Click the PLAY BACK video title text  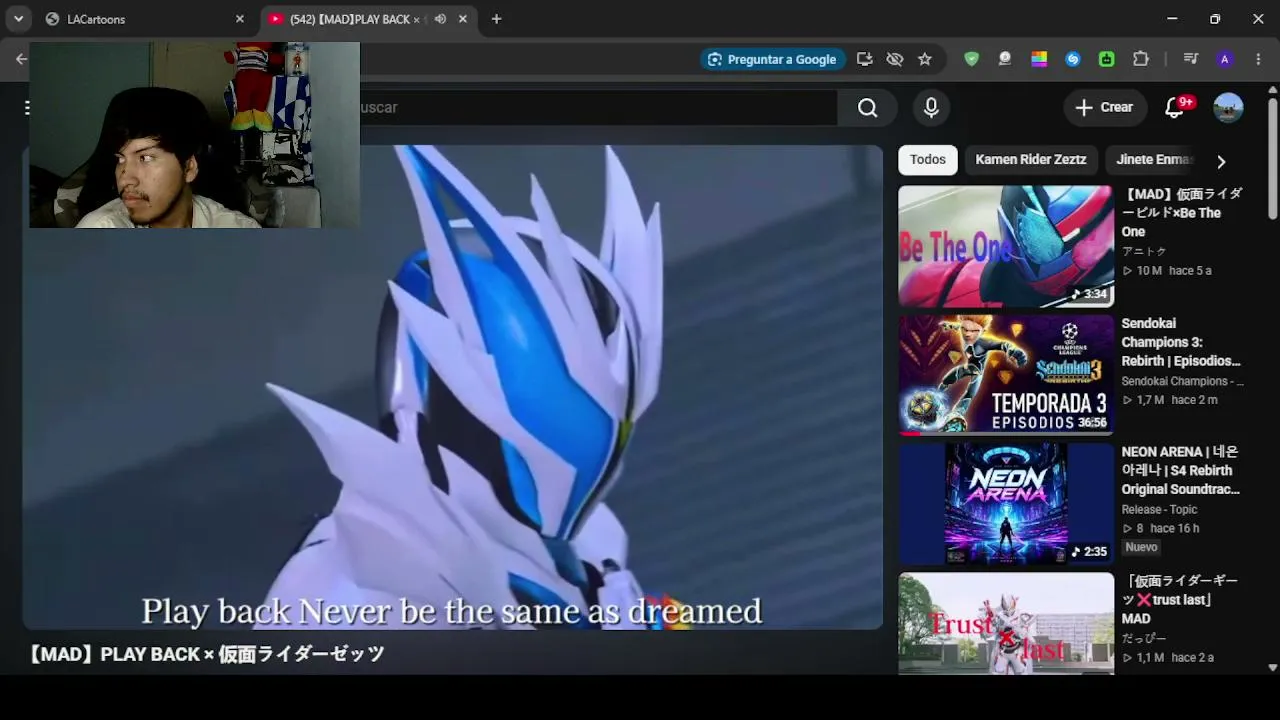(x=206, y=654)
